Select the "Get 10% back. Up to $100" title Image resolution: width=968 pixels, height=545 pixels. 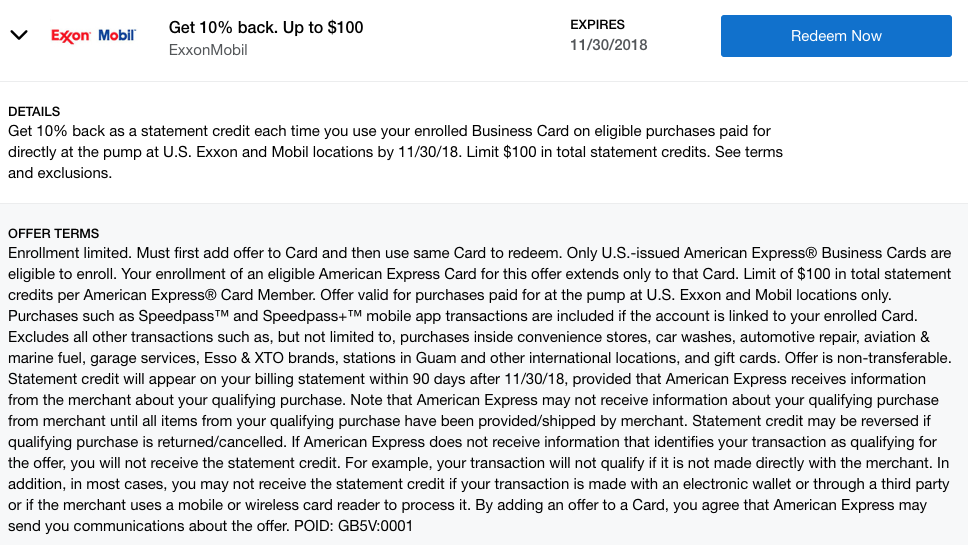266,27
